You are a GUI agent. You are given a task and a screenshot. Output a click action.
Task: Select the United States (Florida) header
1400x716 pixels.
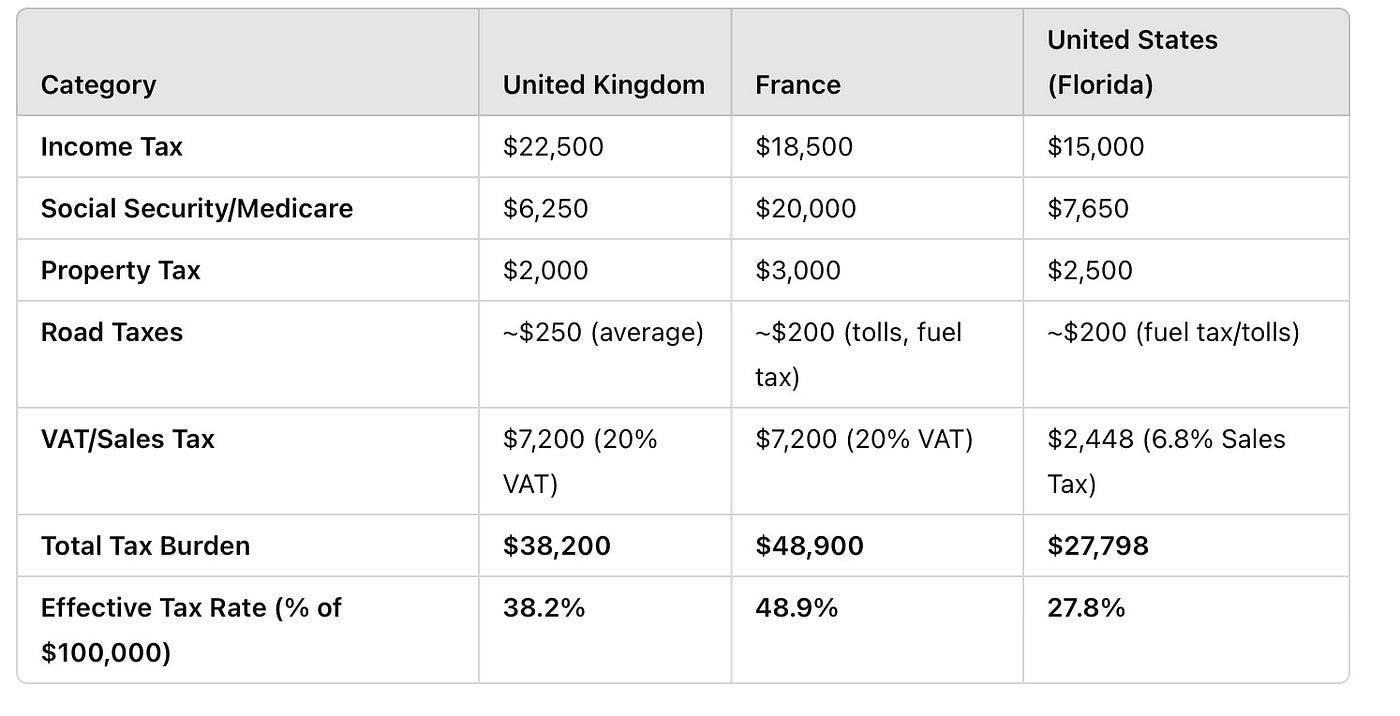click(x=1132, y=62)
